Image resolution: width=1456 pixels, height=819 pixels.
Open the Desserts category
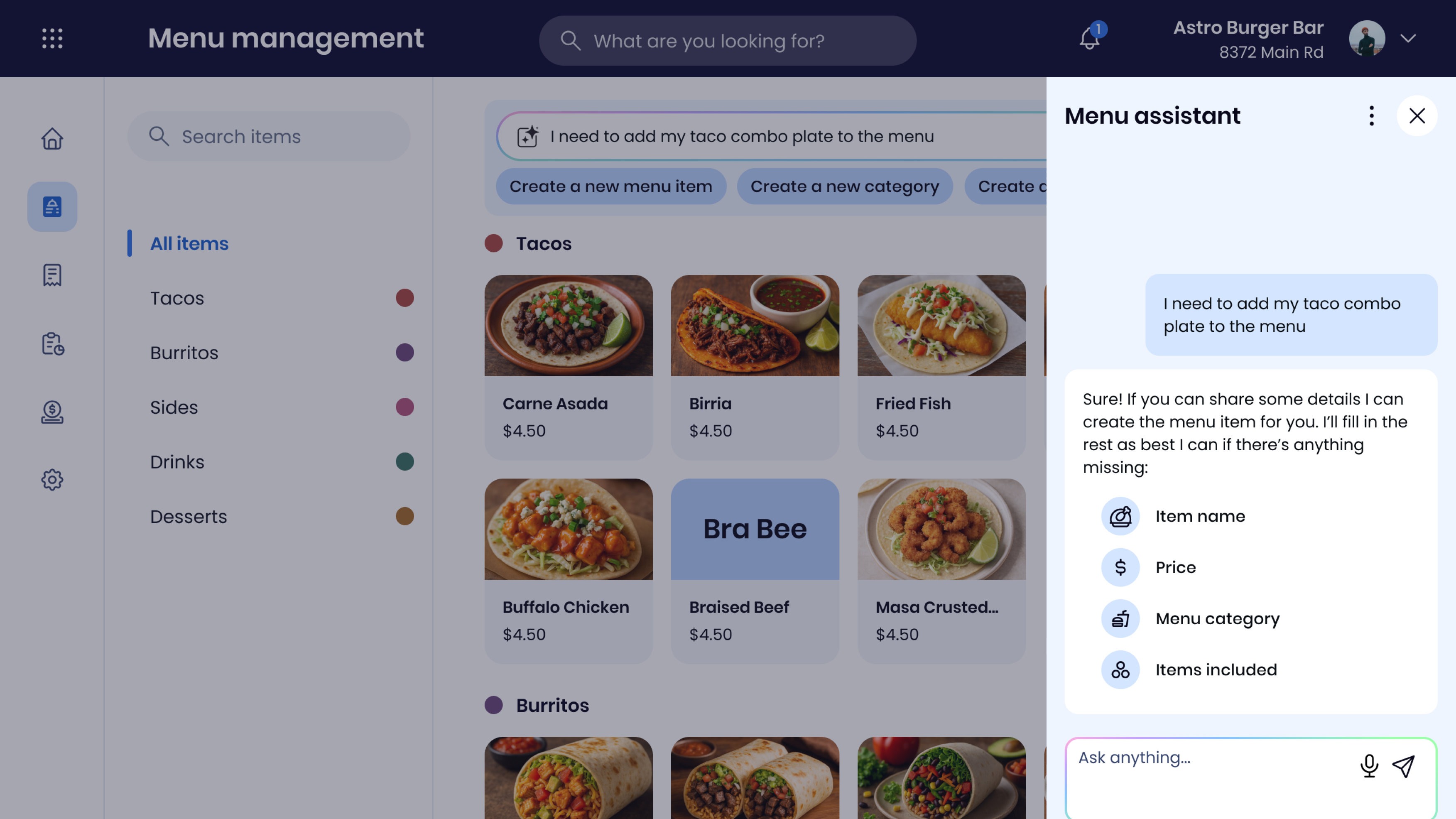pyautogui.click(x=188, y=517)
